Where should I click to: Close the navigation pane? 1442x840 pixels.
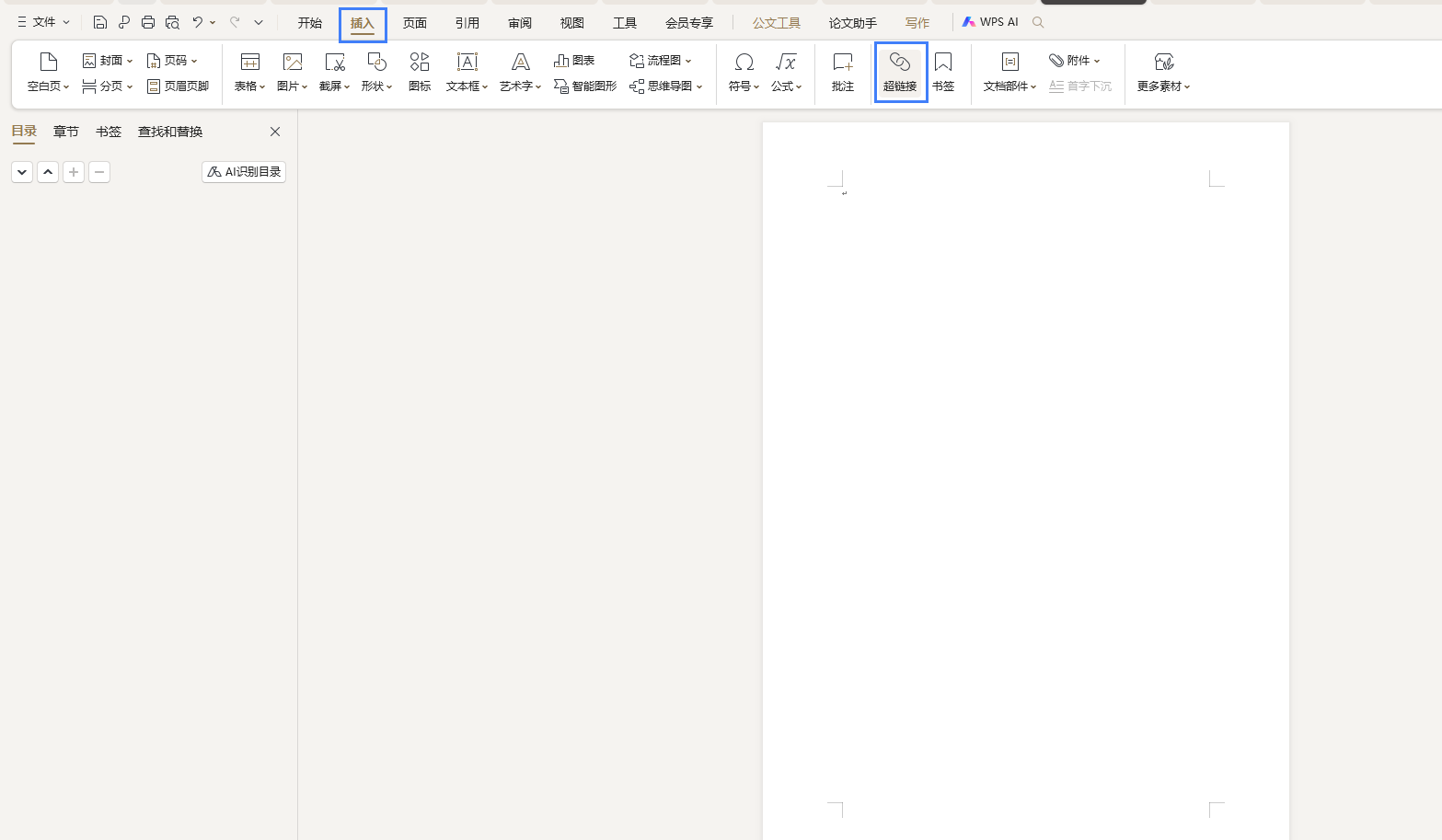point(275,132)
